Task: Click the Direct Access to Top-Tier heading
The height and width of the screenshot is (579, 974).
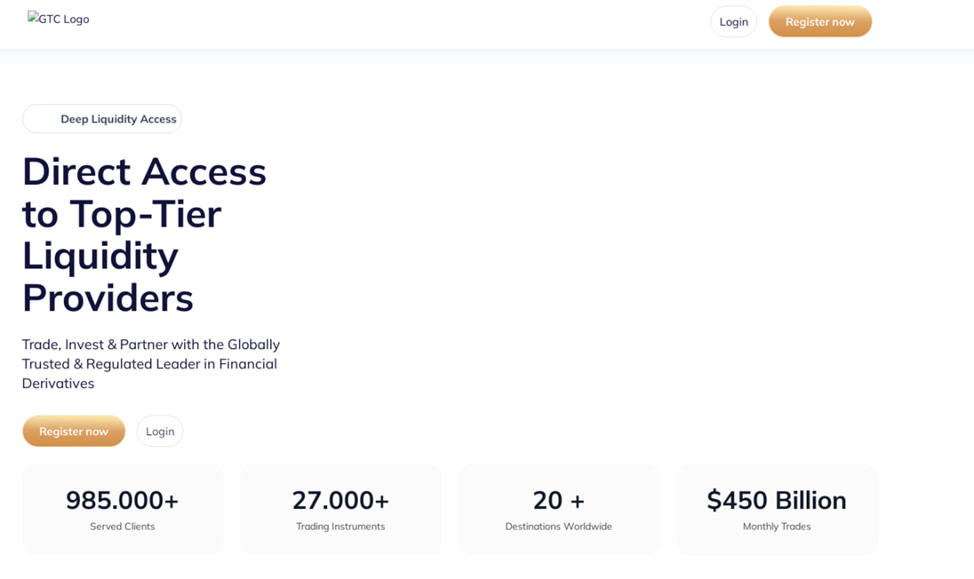Action: [x=144, y=234]
